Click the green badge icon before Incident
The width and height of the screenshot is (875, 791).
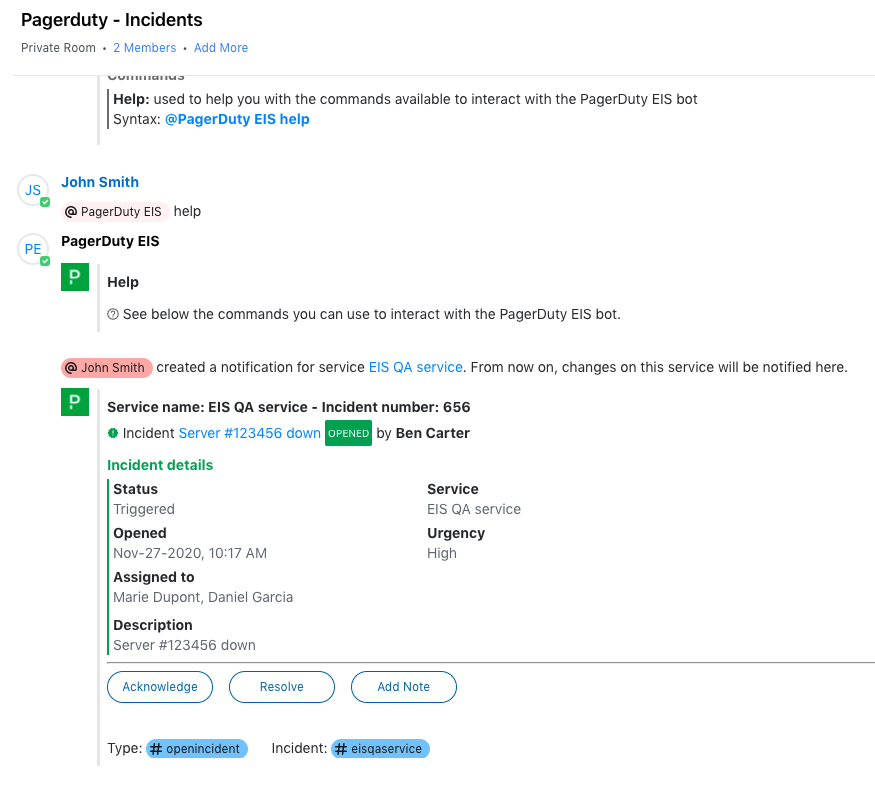pyautogui.click(x=113, y=433)
